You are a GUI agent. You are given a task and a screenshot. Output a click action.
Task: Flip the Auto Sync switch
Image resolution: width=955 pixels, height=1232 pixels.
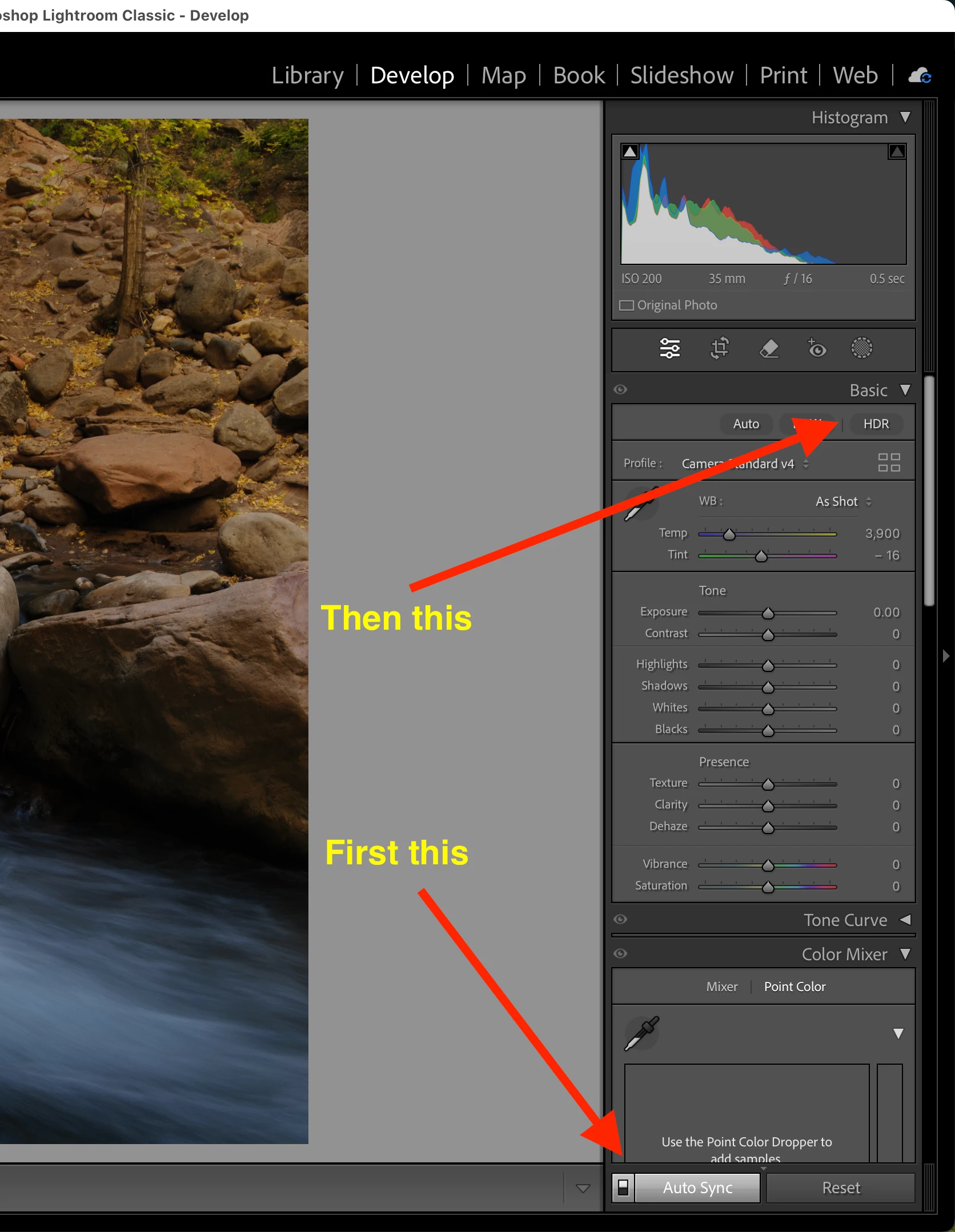623,1188
